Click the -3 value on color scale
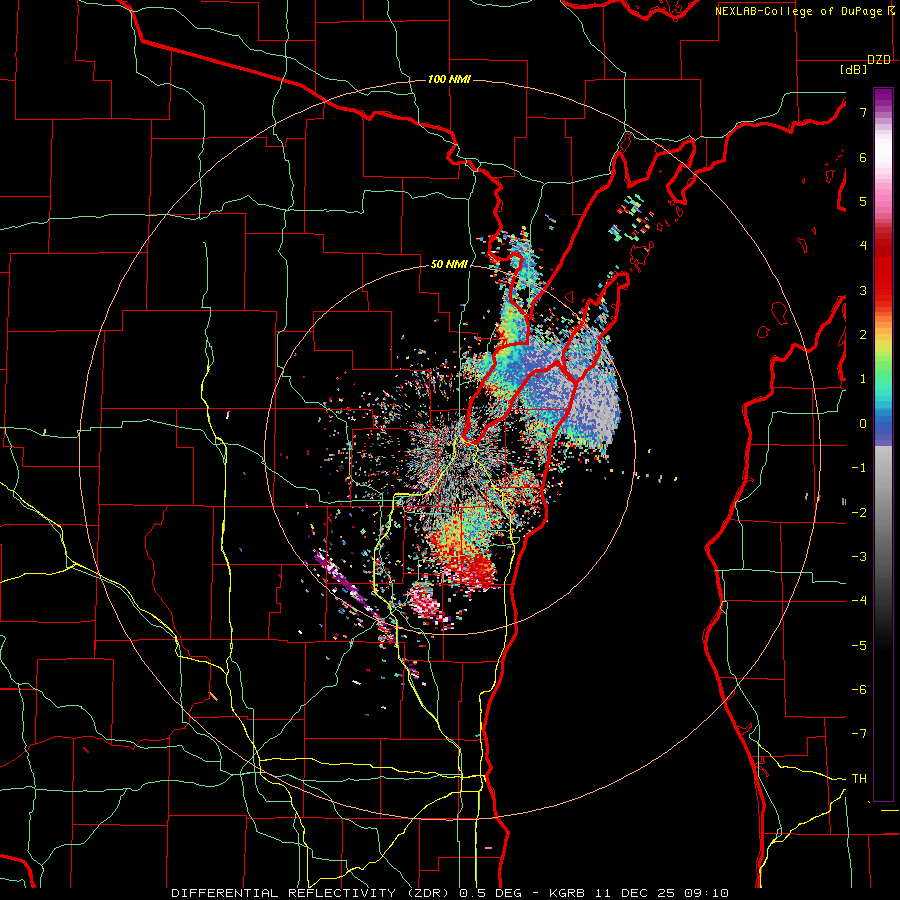900x900 pixels. tap(859, 557)
